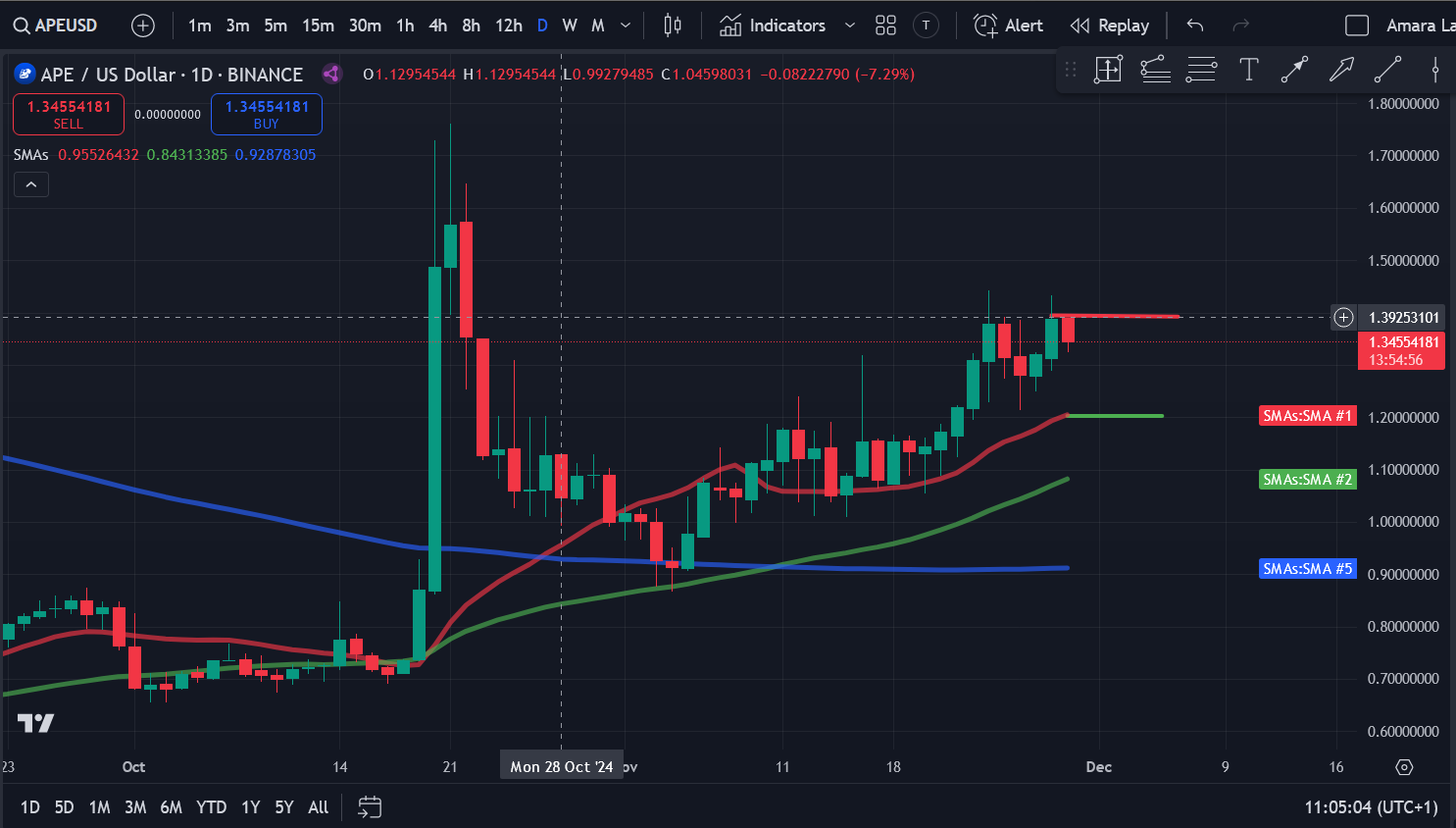
Task: Open the Indicators dialog
Action: 773,26
